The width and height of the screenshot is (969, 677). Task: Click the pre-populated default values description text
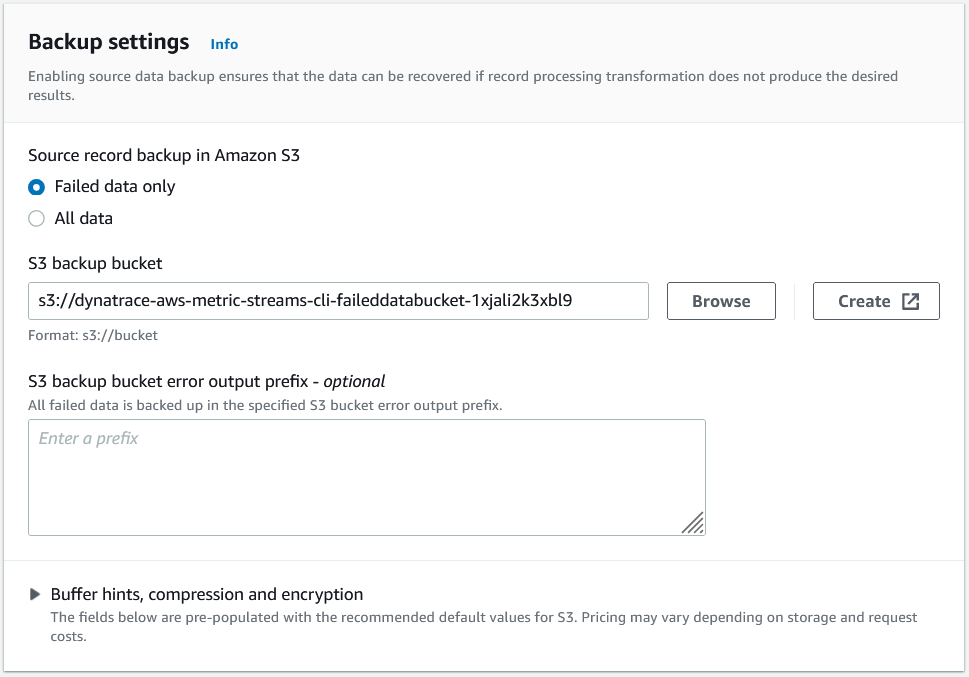tap(484, 627)
